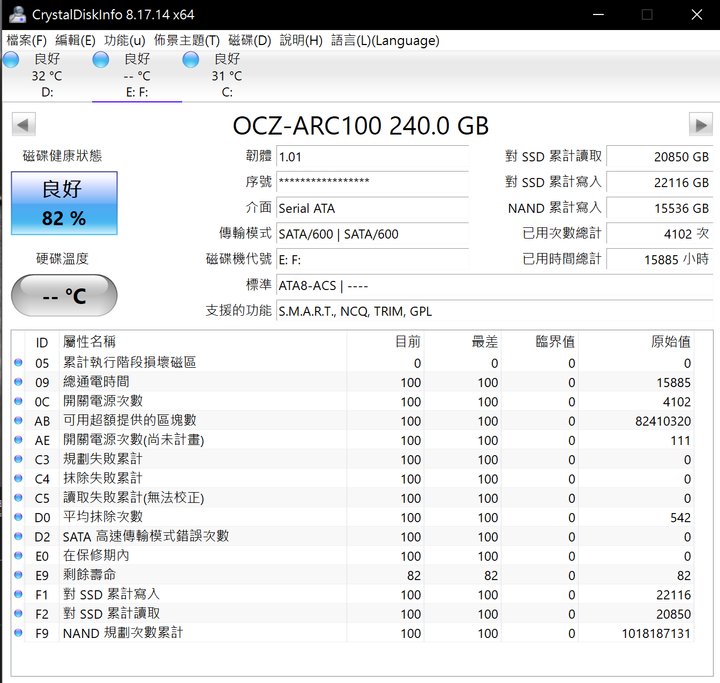This screenshot has height=683, width=720.
Task: Click status dot for attribute C4 row
Action: tap(18, 478)
